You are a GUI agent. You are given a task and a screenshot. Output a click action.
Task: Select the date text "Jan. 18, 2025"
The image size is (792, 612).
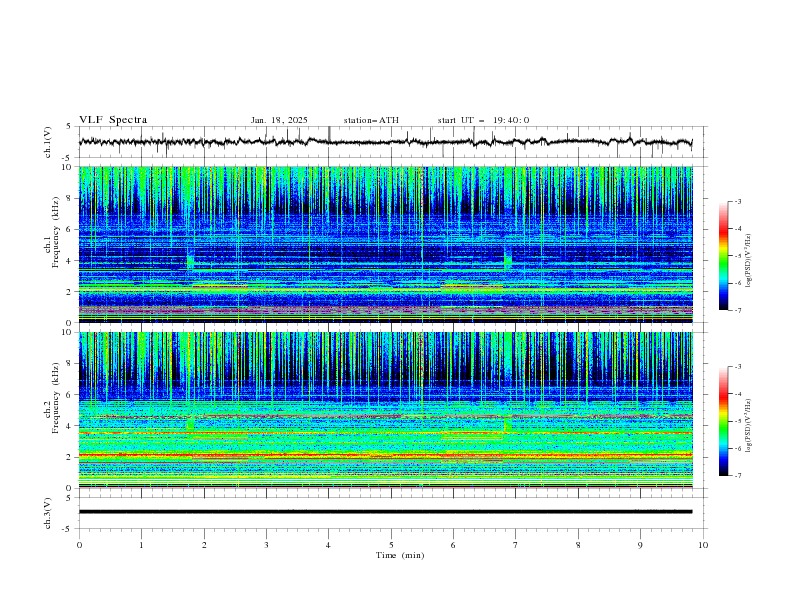pyautogui.click(x=279, y=120)
